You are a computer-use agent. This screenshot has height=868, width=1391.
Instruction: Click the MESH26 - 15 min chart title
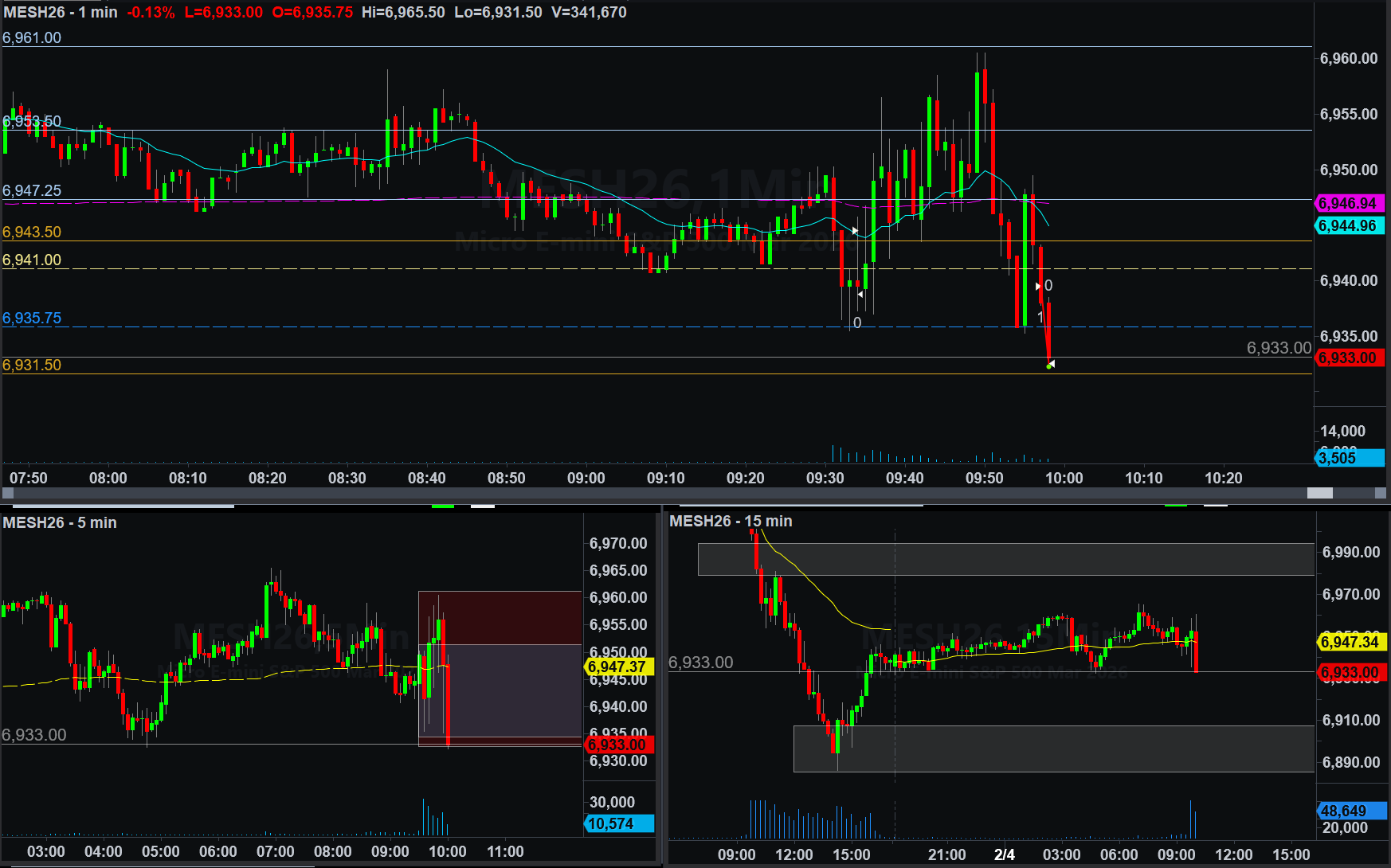pos(731,521)
